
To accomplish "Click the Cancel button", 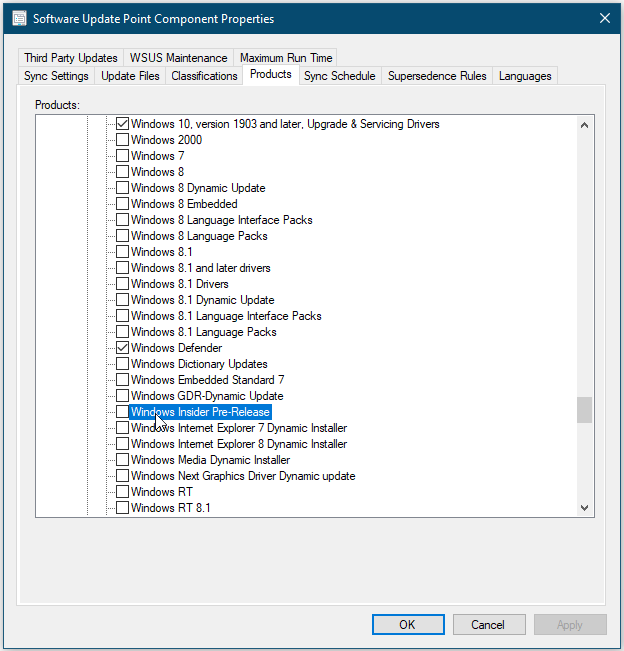I will click(x=489, y=624).
